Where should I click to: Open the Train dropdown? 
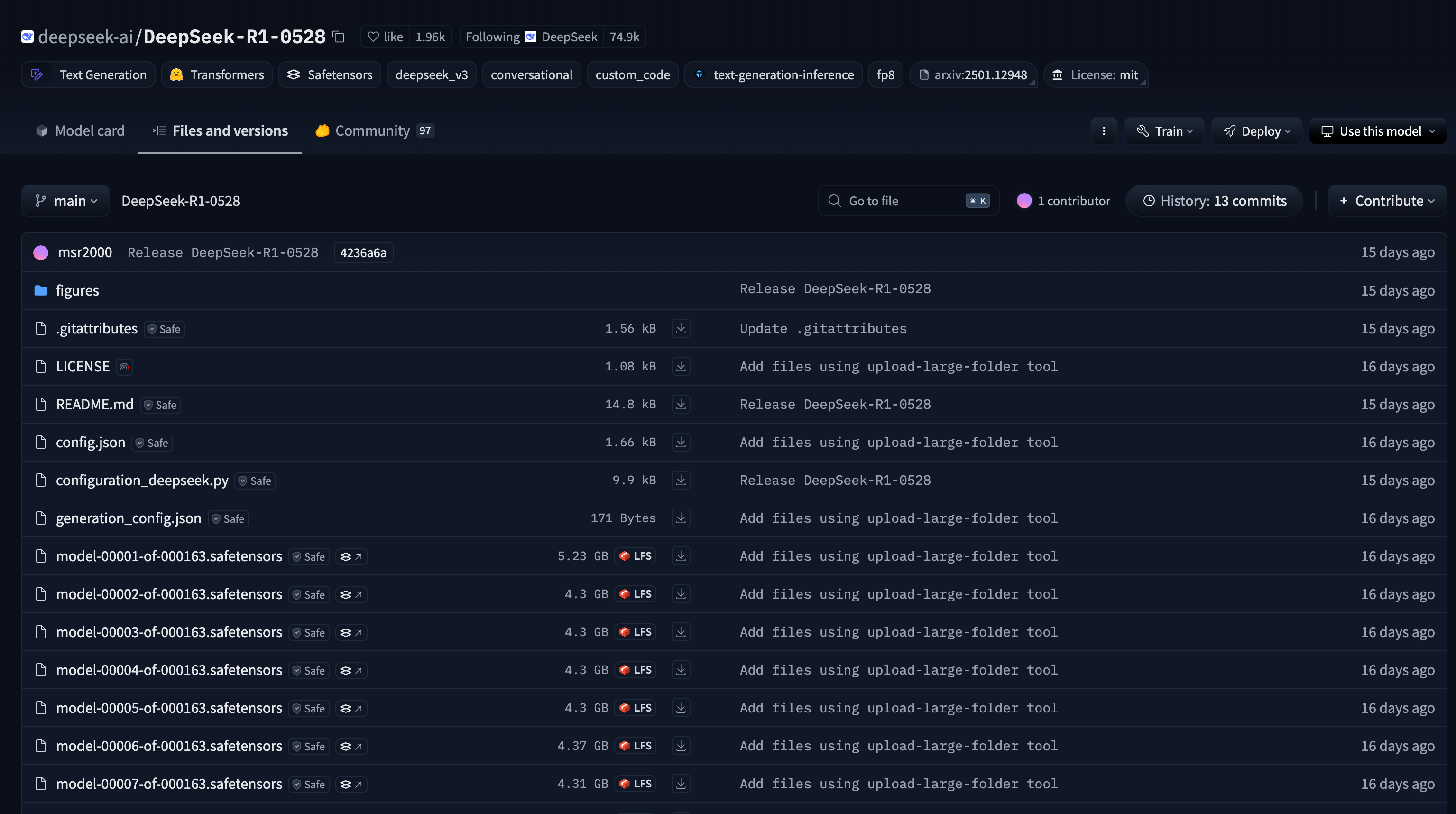(1164, 131)
